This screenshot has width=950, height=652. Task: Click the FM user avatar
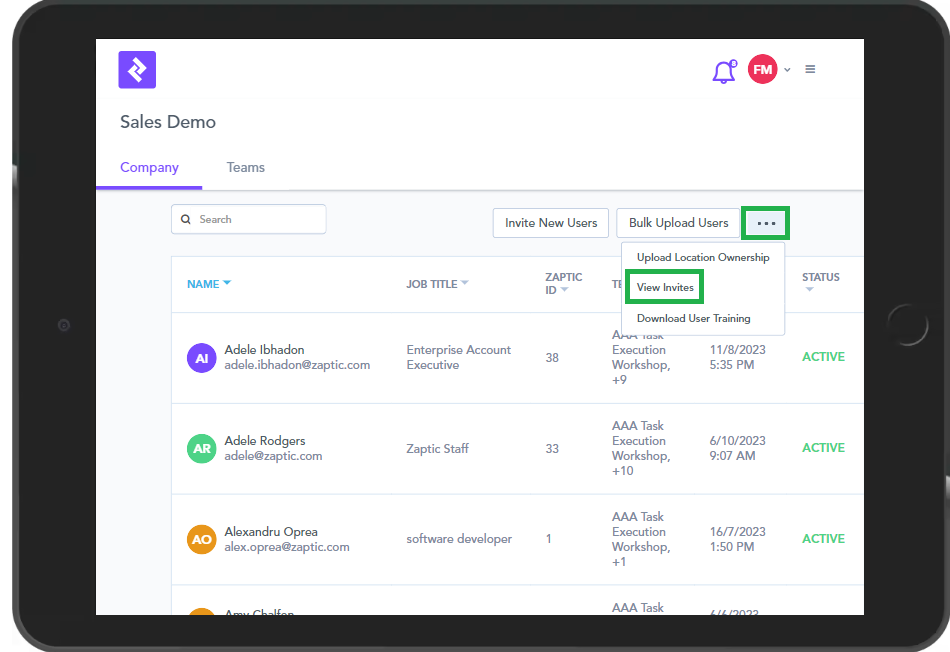[762, 70]
